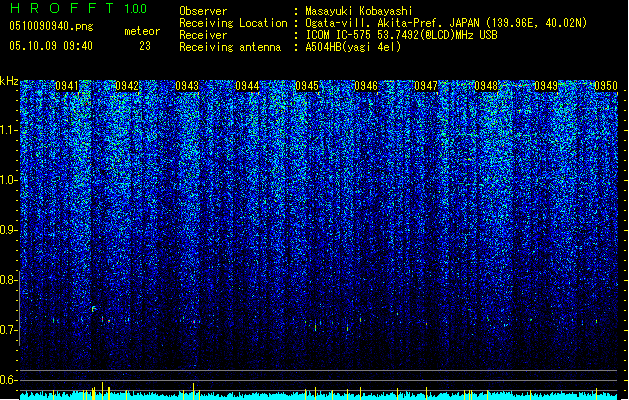Click the 0944 time marker
The image size is (629, 400).
247,86
